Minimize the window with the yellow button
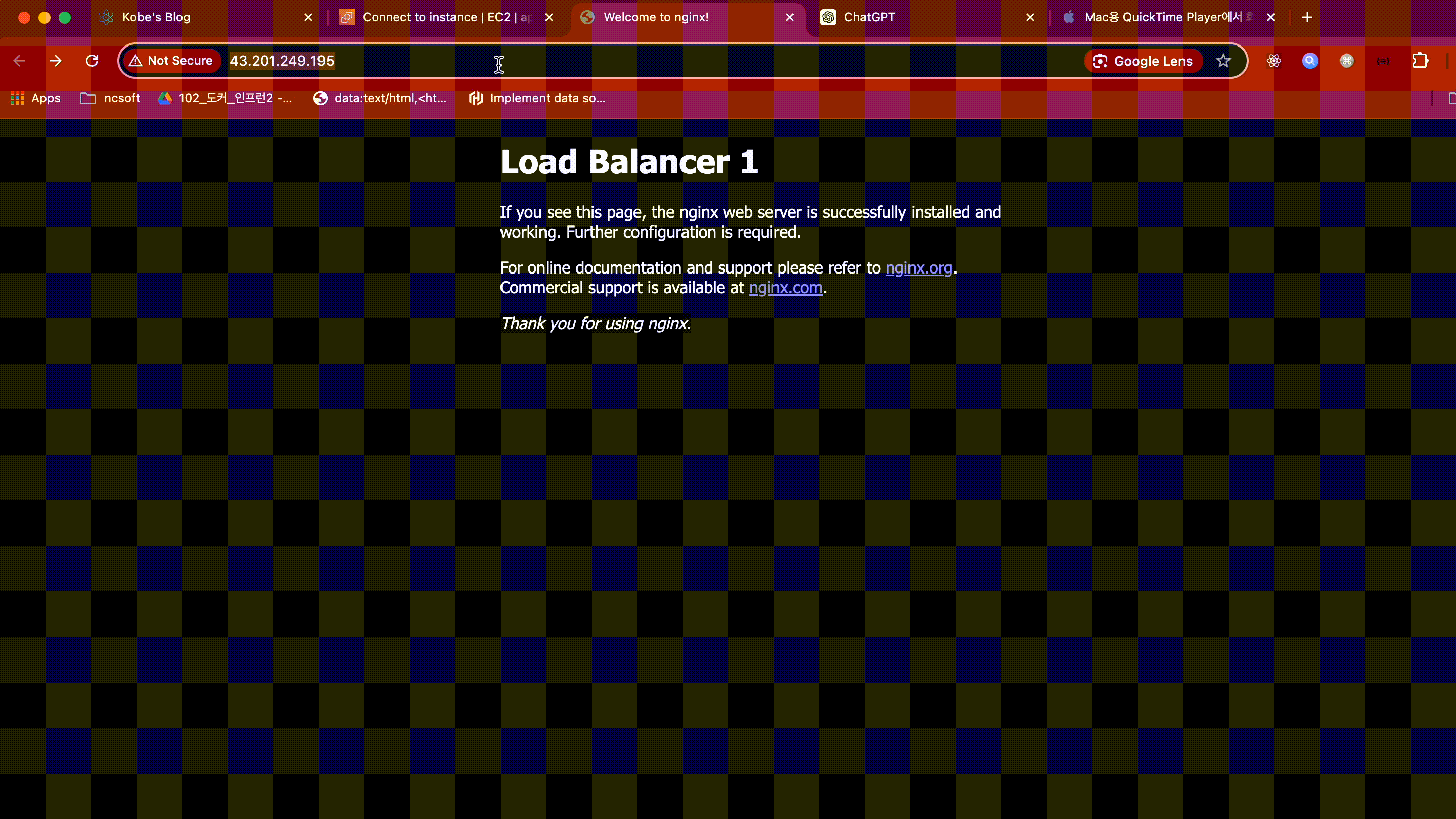The height and width of the screenshot is (819, 1456). pyautogui.click(x=44, y=18)
